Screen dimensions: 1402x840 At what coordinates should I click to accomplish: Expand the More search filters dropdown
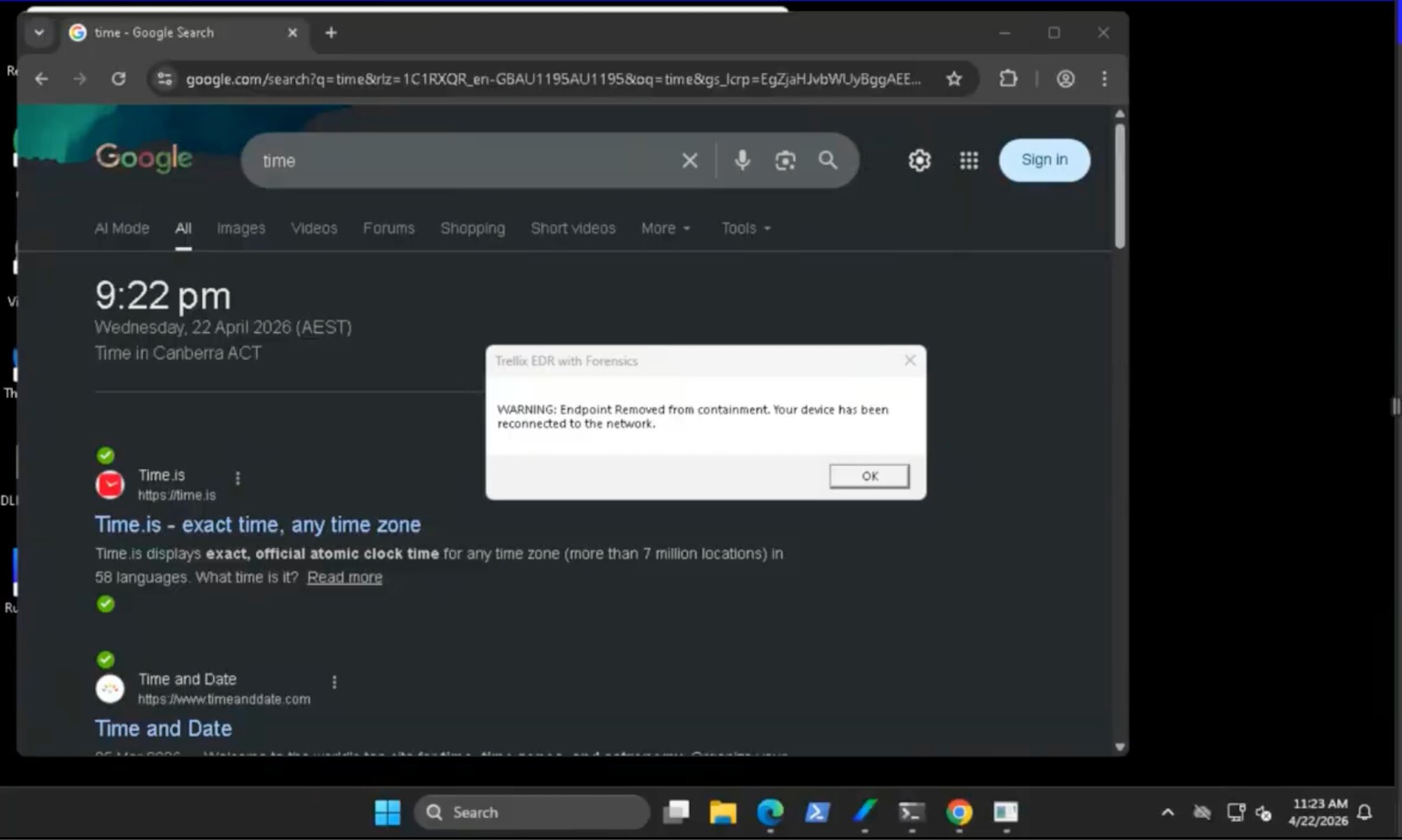pyautogui.click(x=665, y=228)
